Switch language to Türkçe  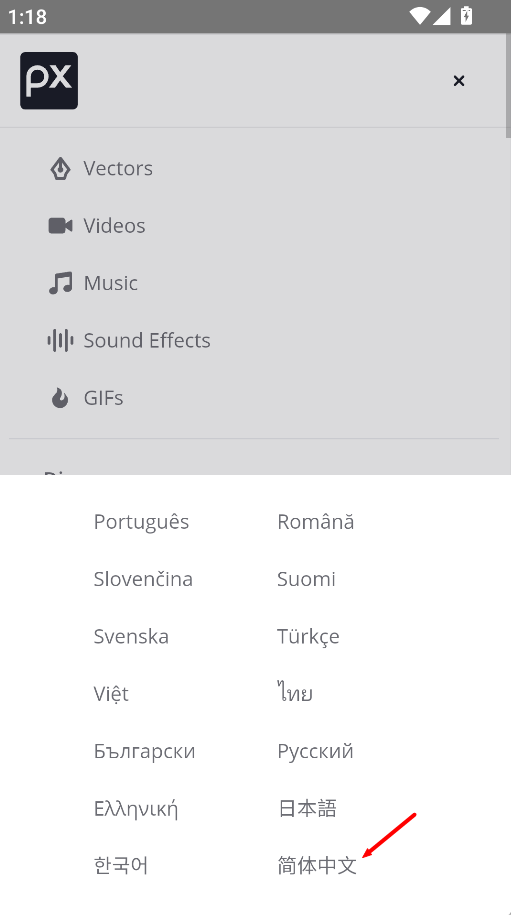pyautogui.click(x=308, y=636)
